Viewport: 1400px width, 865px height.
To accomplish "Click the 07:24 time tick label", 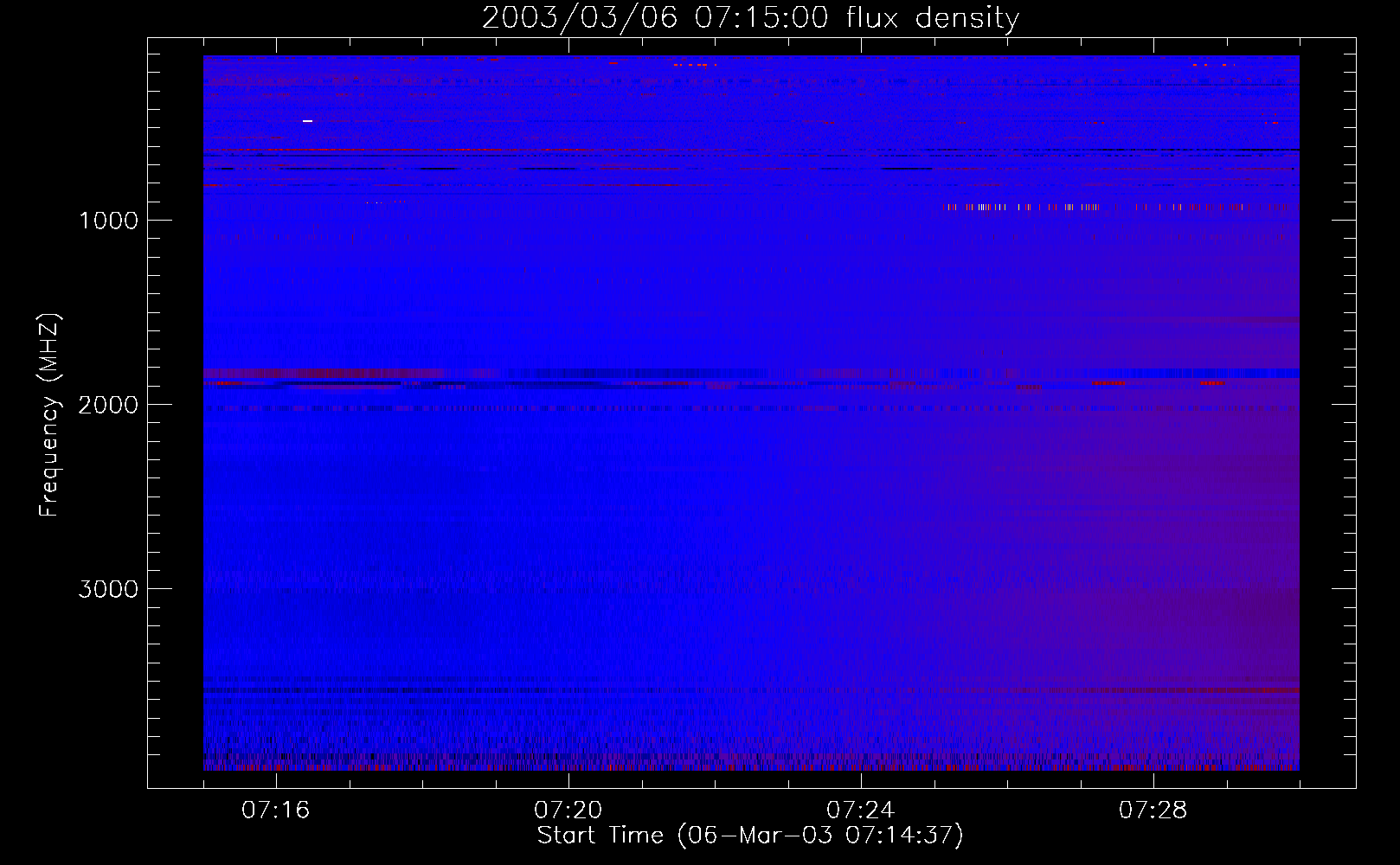I will coord(860,811).
